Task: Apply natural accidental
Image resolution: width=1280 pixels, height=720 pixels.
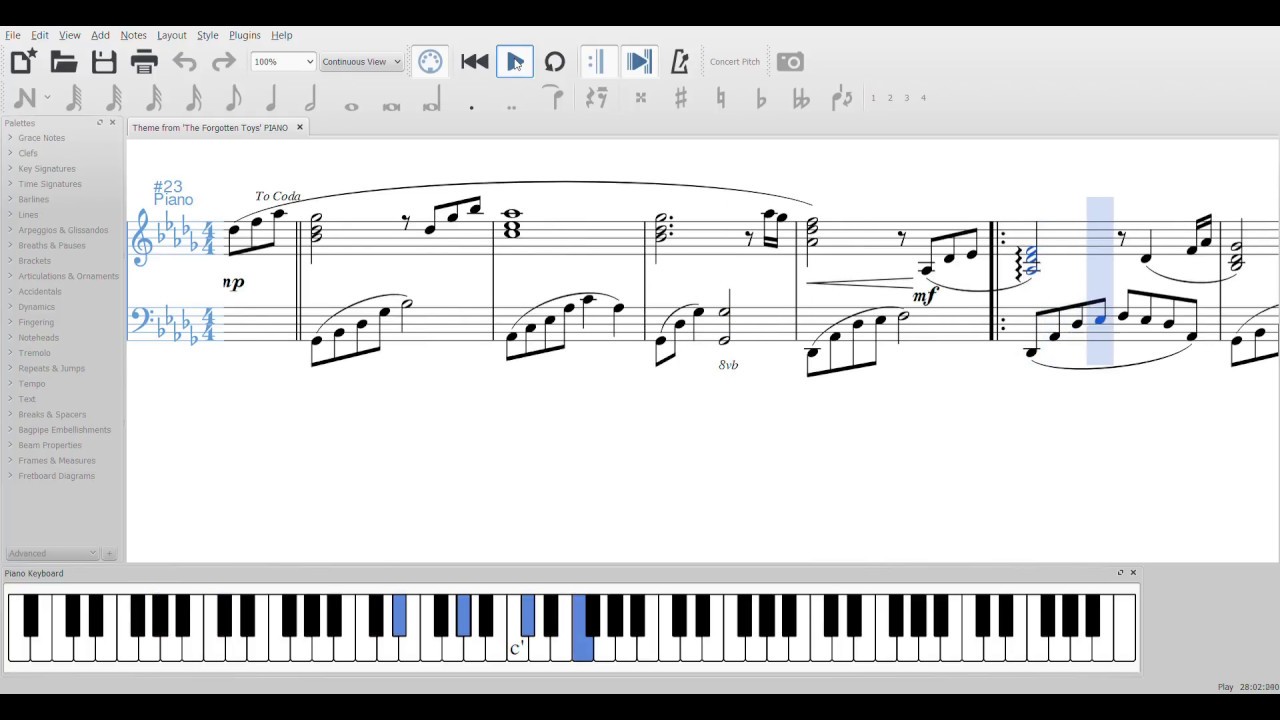Action: (x=721, y=98)
